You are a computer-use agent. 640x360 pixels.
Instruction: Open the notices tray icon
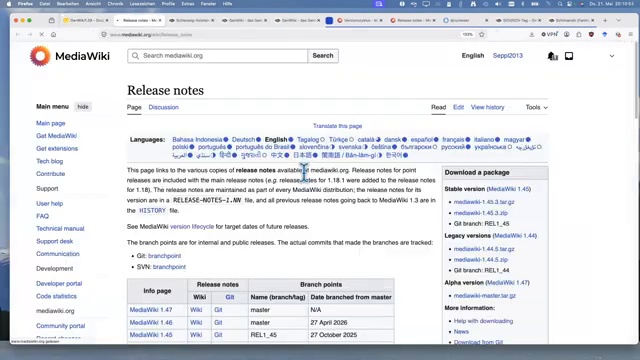[x=569, y=56]
